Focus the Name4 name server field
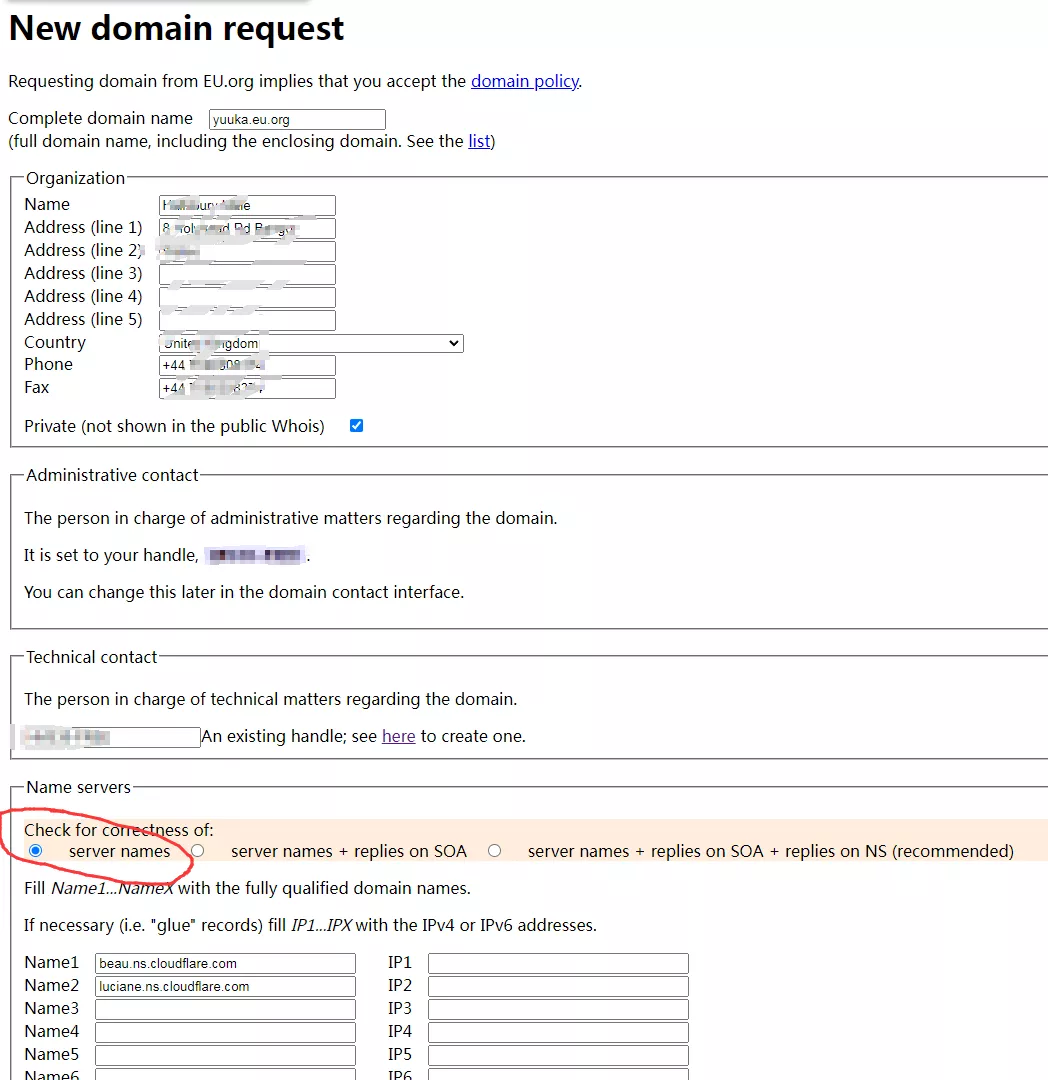The height and width of the screenshot is (1080, 1048). pyautogui.click(x=225, y=1032)
